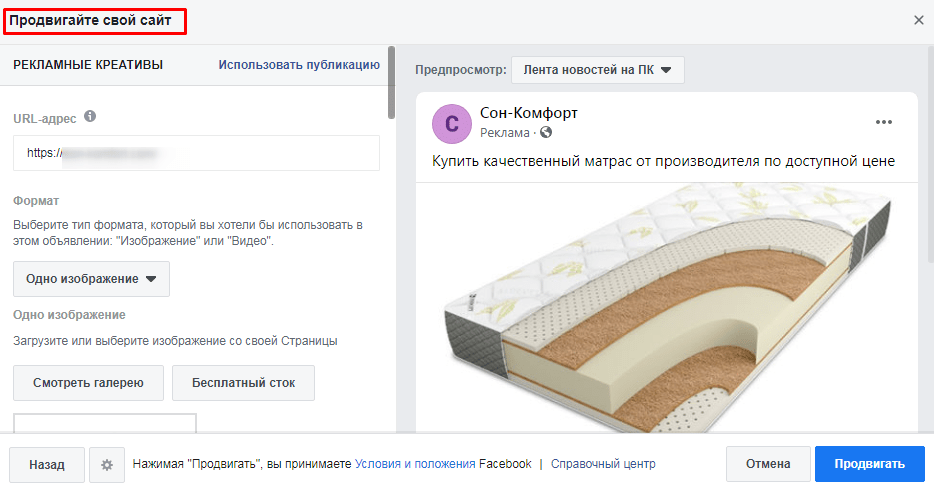The height and width of the screenshot is (494, 934).
Task: Open the Справочный центр link
Action: tap(603, 464)
